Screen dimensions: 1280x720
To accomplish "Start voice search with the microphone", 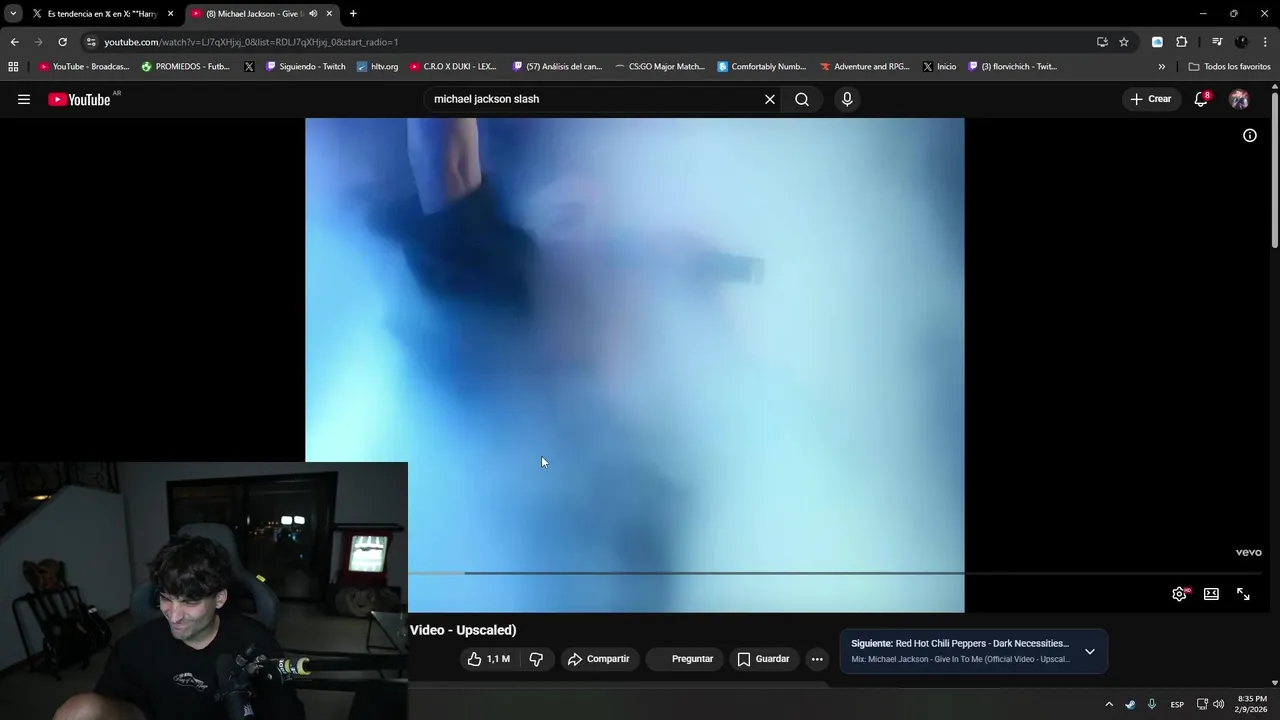I will coord(847,99).
